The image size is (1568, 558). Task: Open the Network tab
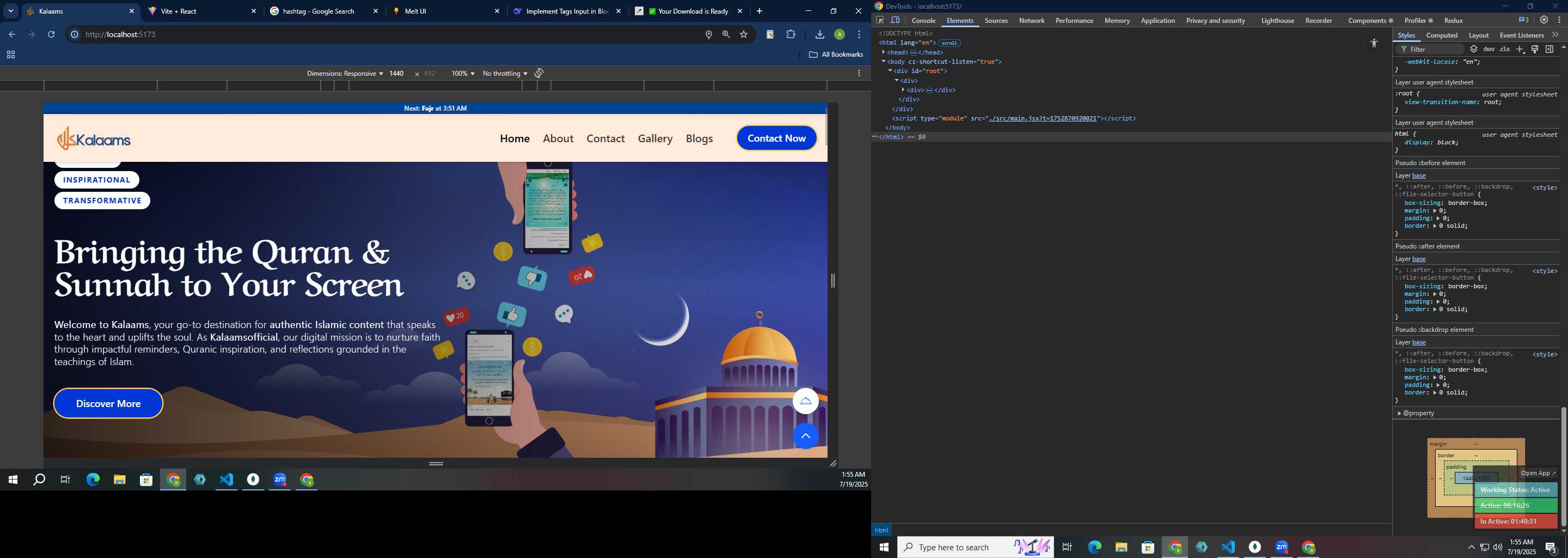tap(1032, 21)
